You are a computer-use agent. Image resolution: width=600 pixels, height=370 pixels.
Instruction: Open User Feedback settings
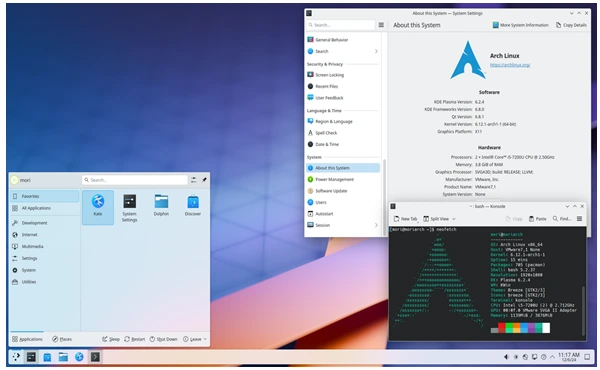coord(343,98)
